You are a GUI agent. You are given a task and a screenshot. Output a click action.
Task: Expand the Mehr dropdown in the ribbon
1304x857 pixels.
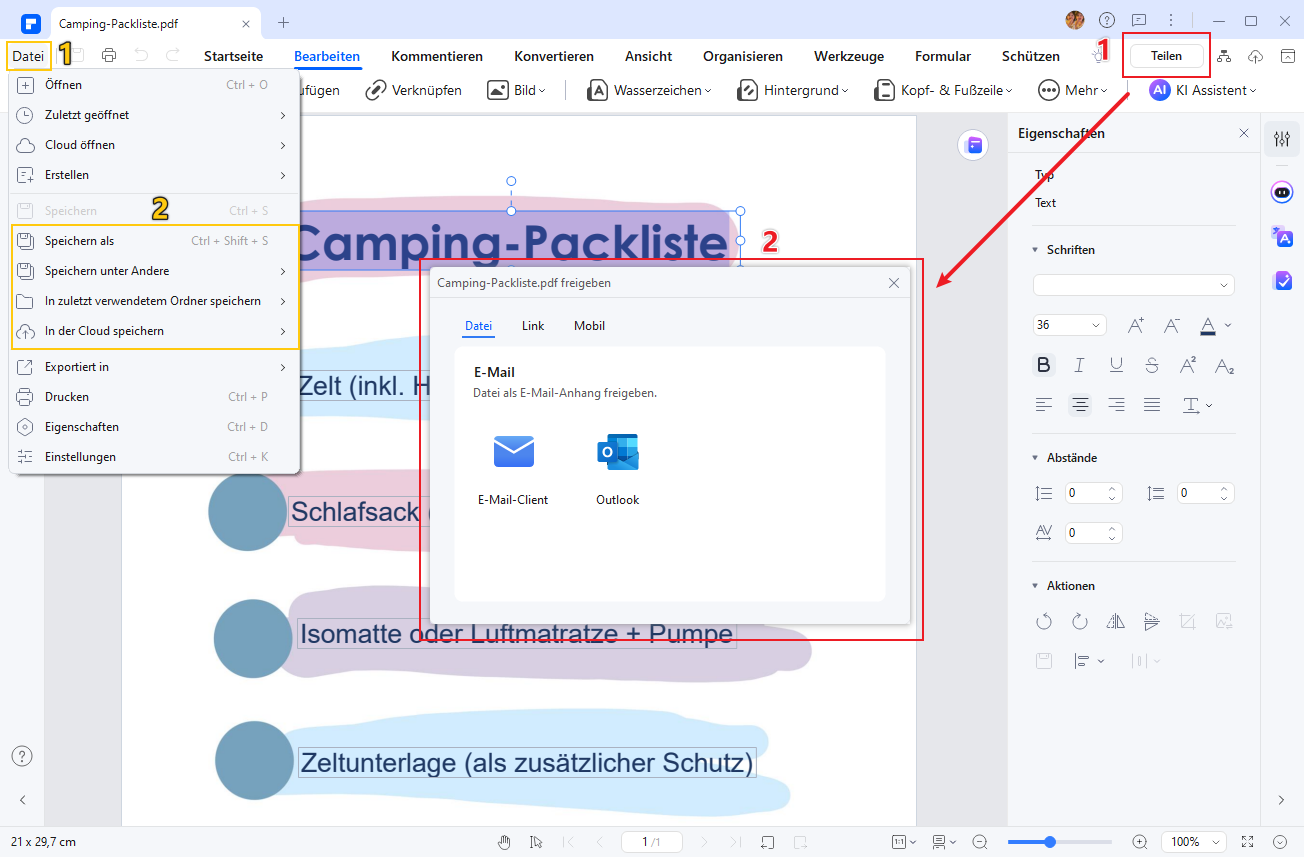[x=1073, y=90]
